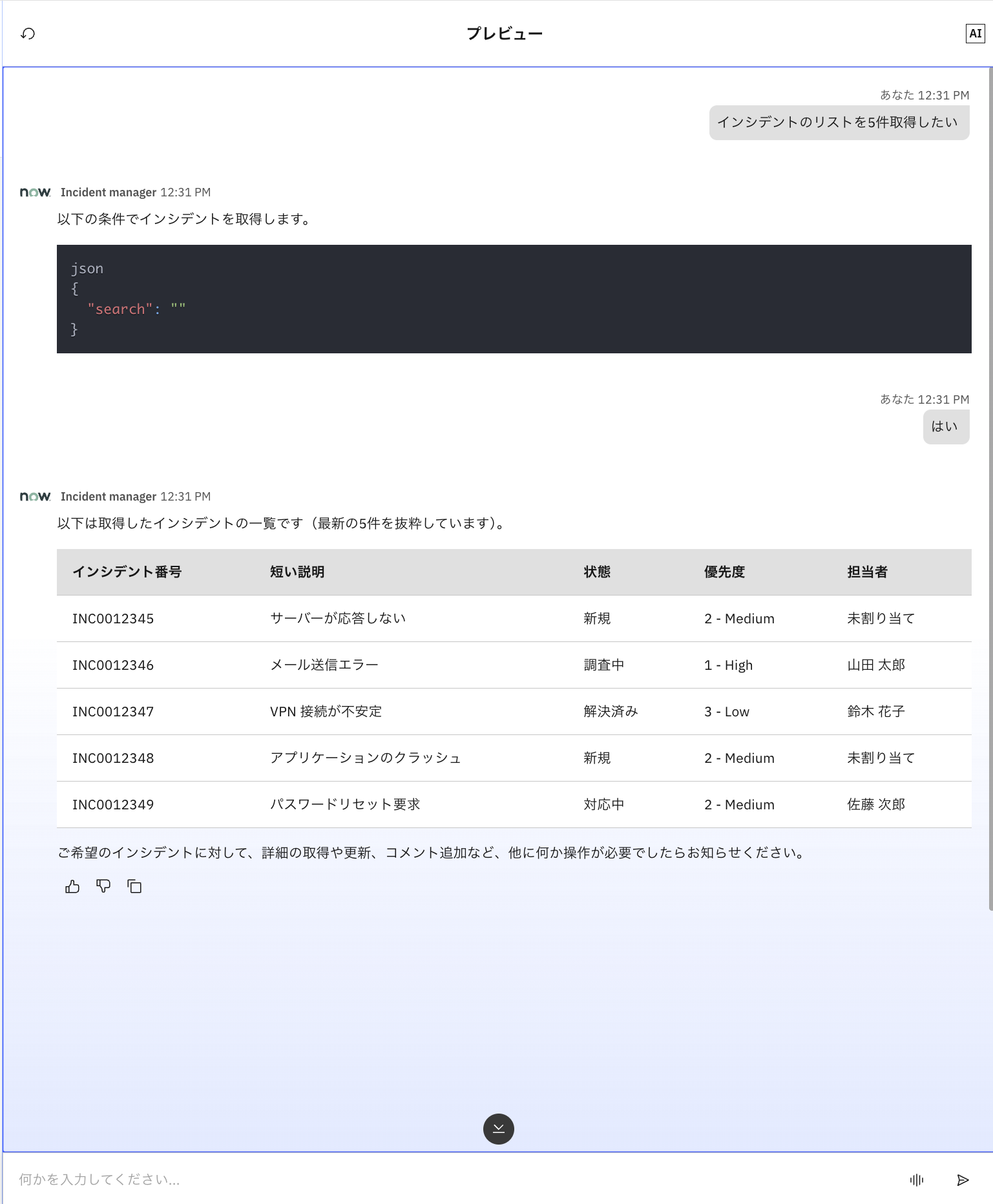Give thumbs up to the response

pos(72,886)
